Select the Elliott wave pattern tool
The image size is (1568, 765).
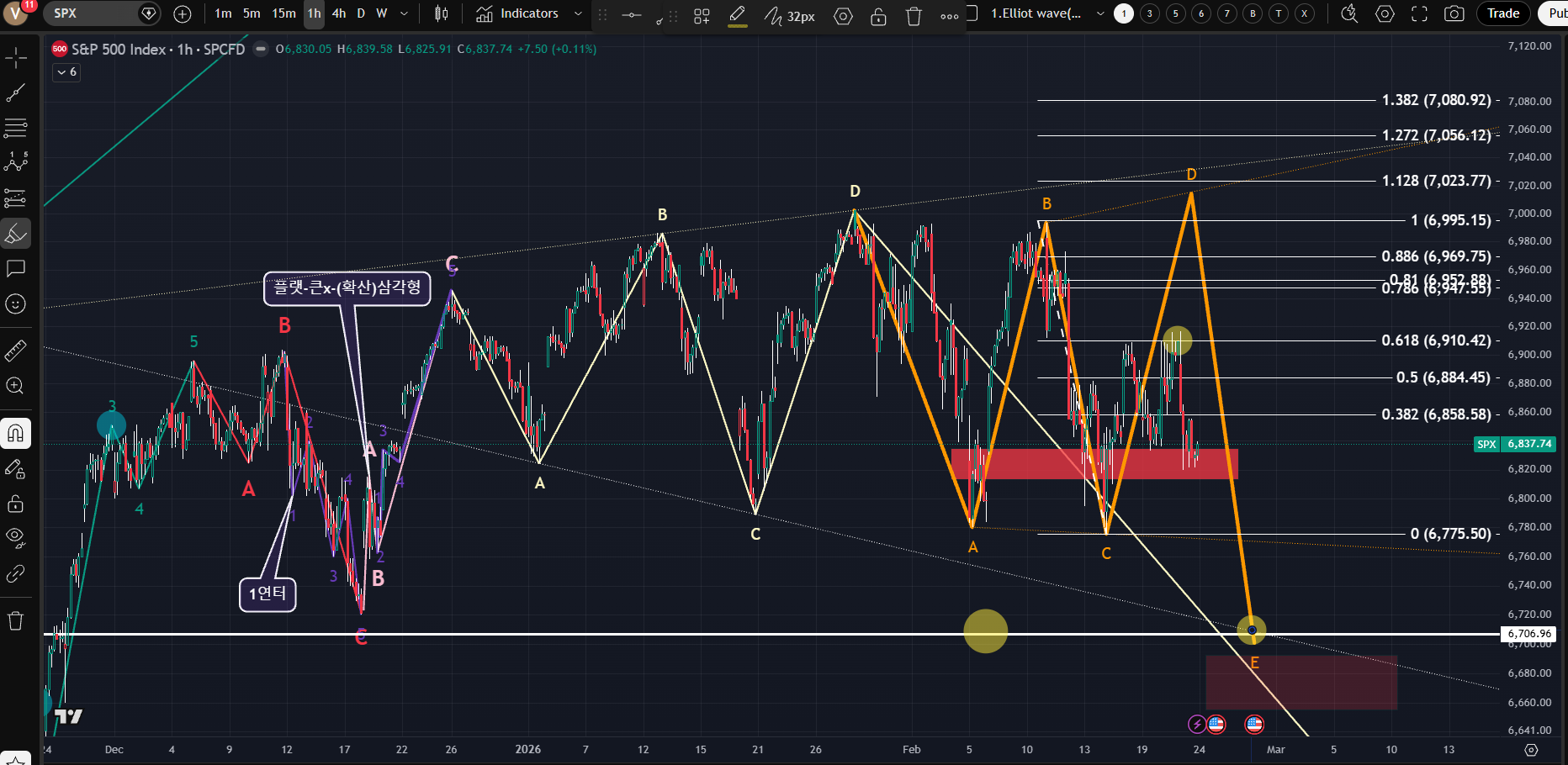click(x=16, y=162)
